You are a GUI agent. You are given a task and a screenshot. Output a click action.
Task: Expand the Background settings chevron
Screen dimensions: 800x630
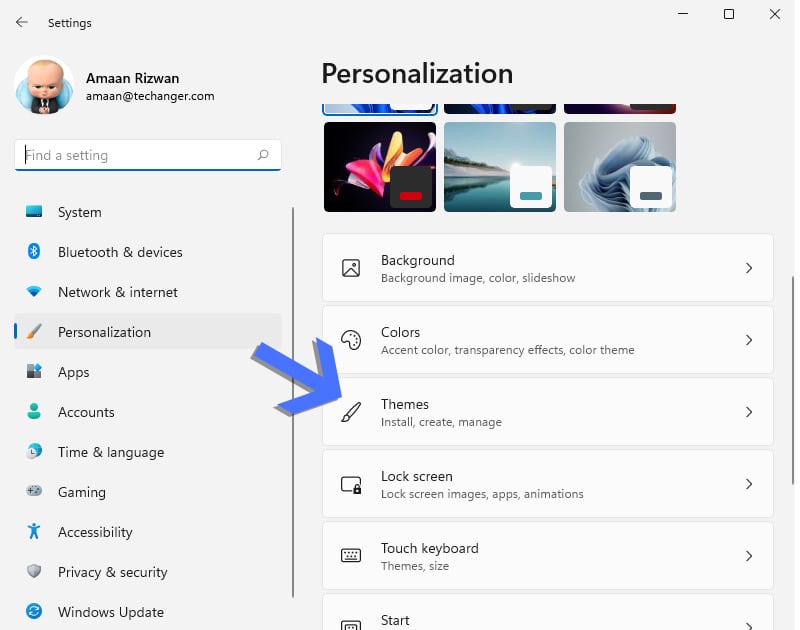pos(748,268)
